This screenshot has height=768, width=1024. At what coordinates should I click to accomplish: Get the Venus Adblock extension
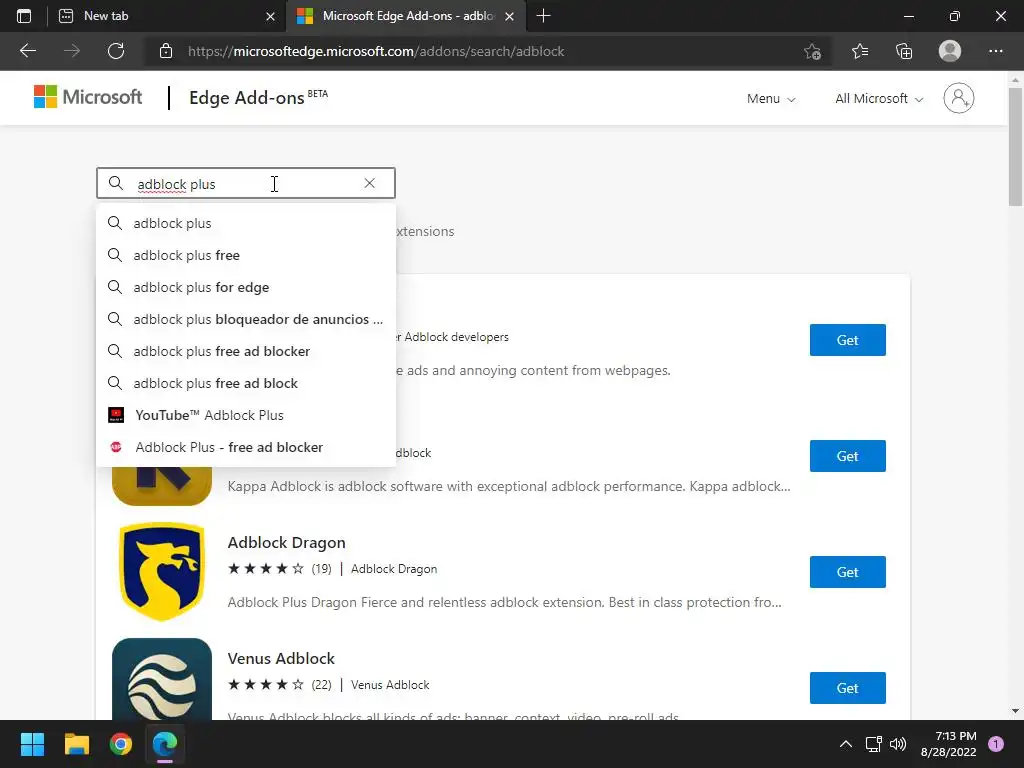pyautogui.click(x=847, y=688)
